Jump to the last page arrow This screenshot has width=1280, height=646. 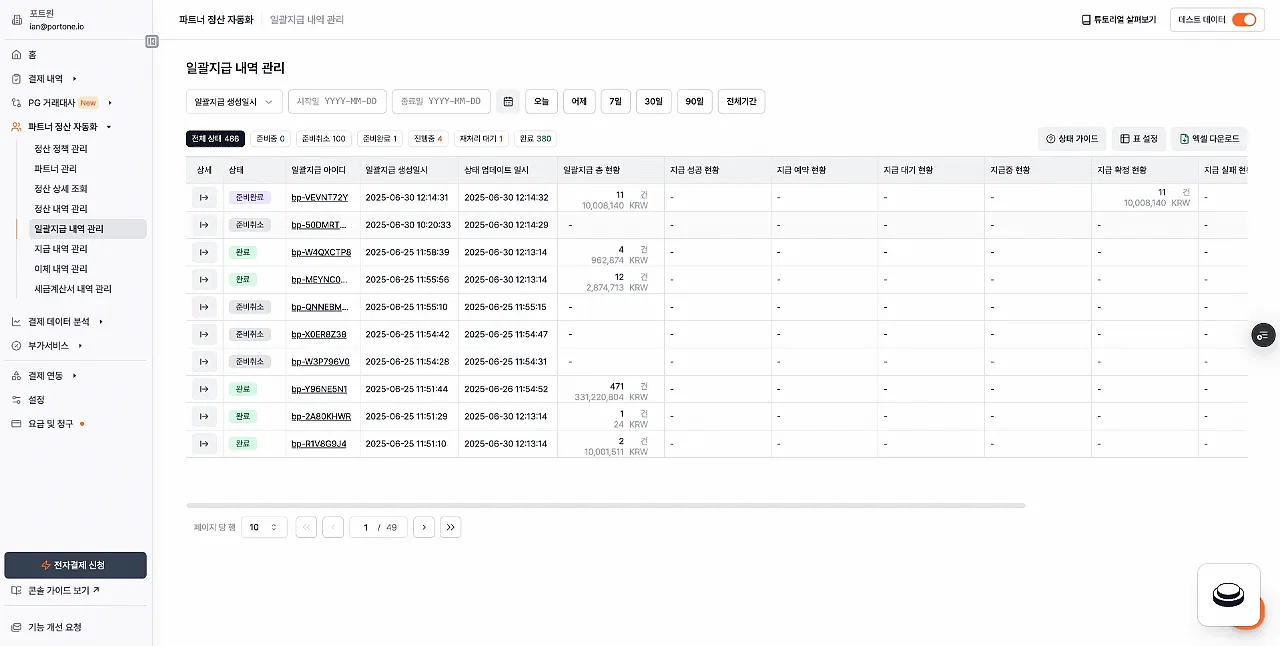(x=450, y=527)
